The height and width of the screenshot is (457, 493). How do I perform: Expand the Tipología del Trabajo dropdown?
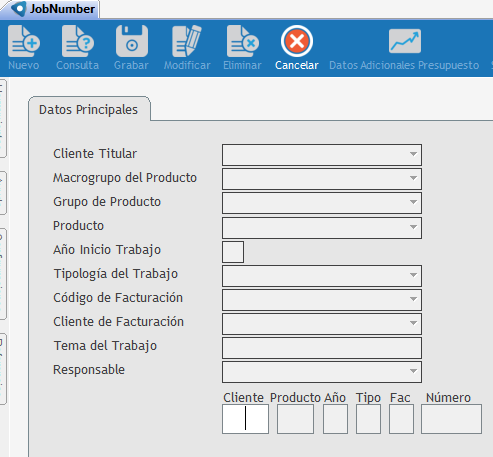(322, 276)
